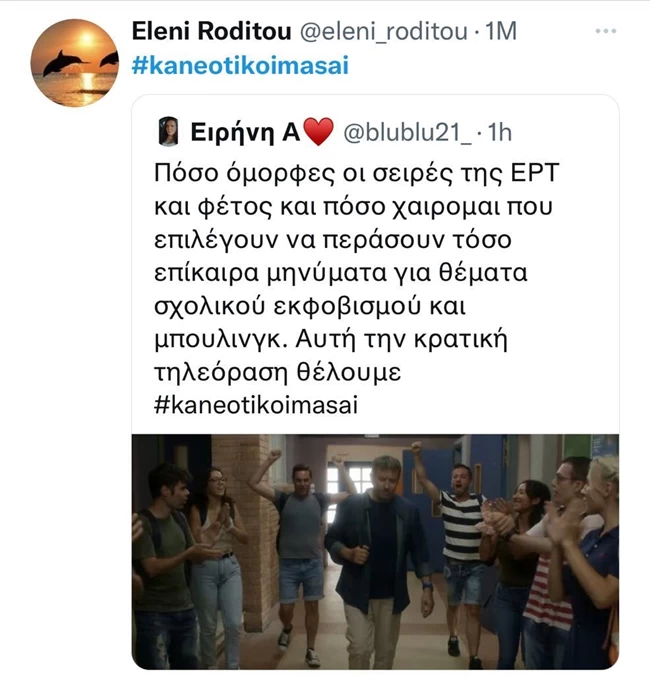Open the three-dot more options menu
The width and height of the screenshot is (650, 675).
606,32
